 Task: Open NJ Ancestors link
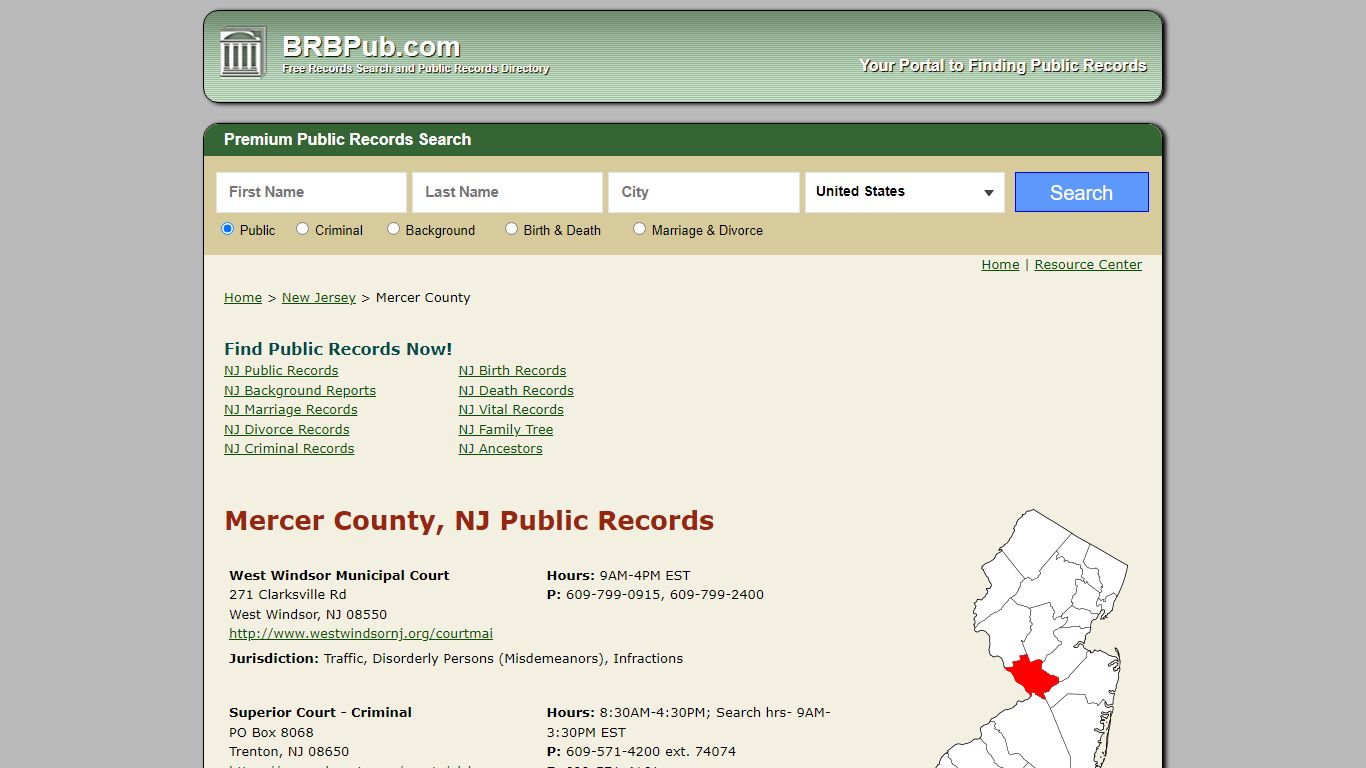(500, 449)
